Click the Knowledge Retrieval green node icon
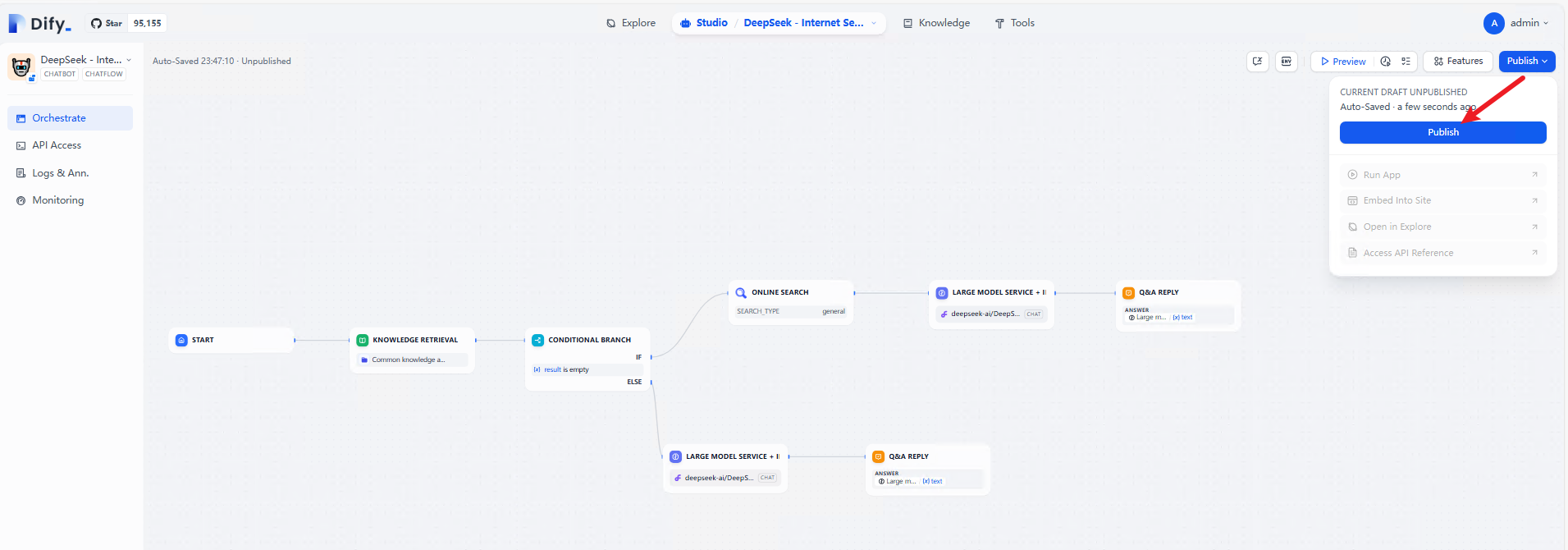 pyautogui.click(x=362, y=340)
